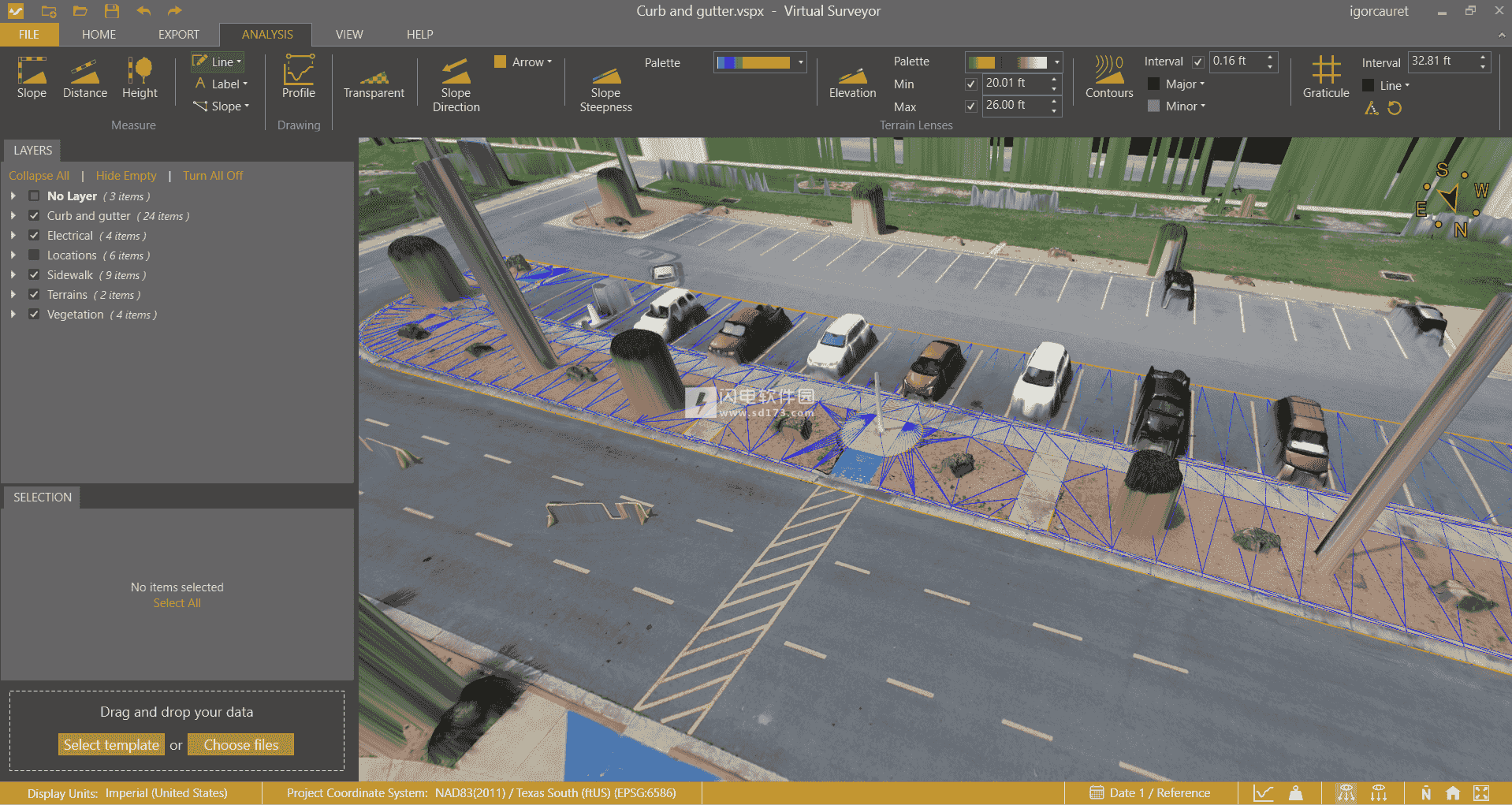The image size is (1512, 805).
Task: Activate the Elevation lens
Action: click(x=852, y=84)
